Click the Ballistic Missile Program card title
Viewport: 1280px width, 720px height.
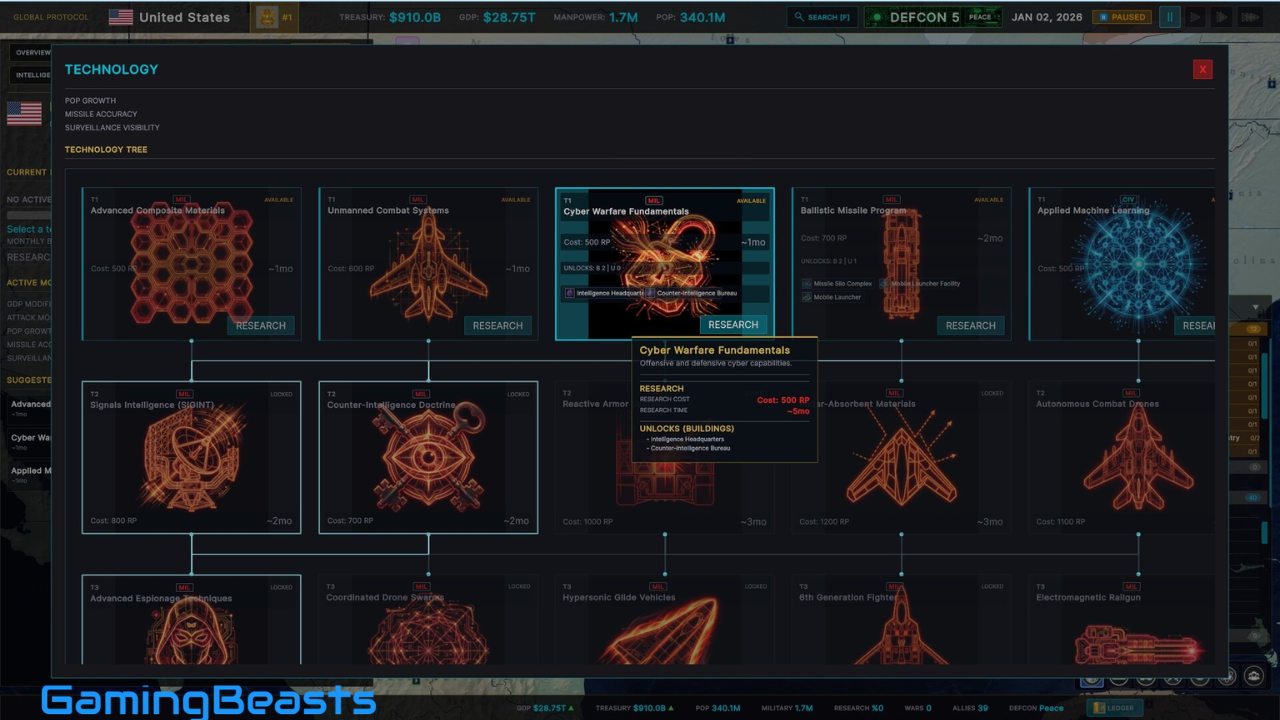pos(853,211)
